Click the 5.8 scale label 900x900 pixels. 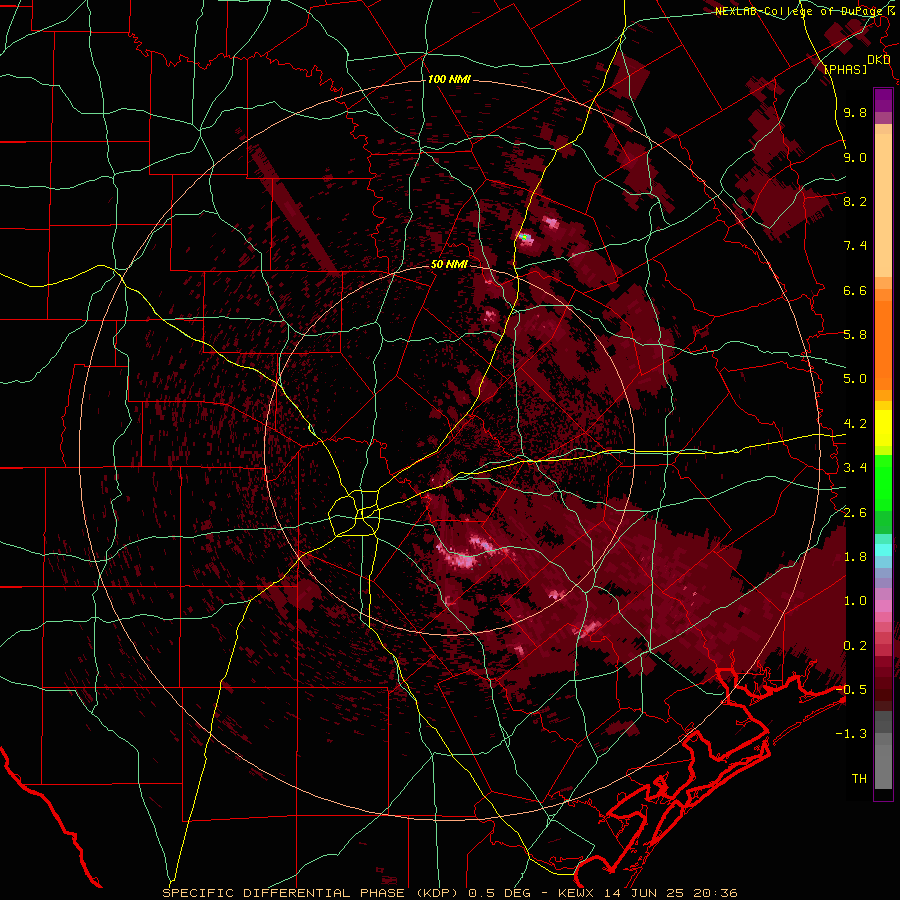coord(855,335)
